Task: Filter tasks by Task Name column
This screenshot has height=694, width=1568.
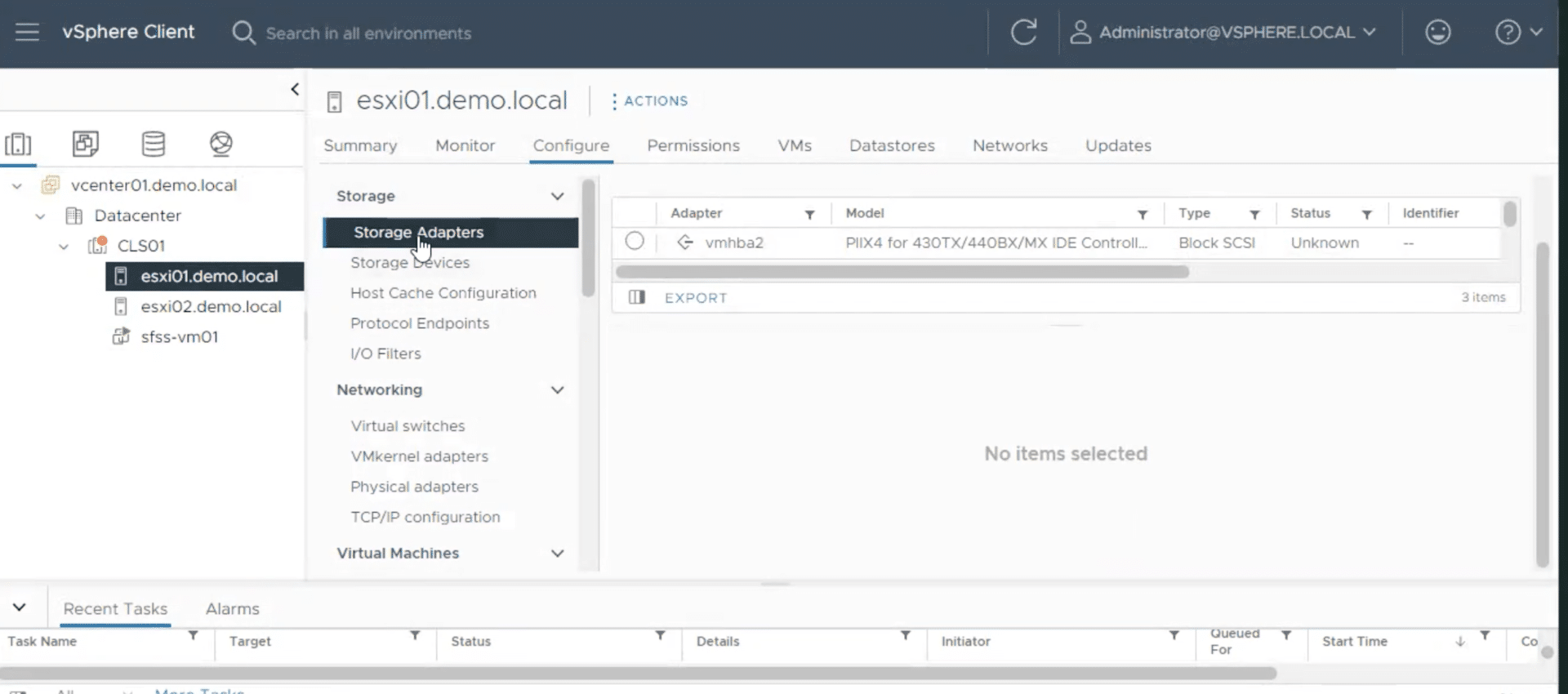Action: tap(193, 634)
